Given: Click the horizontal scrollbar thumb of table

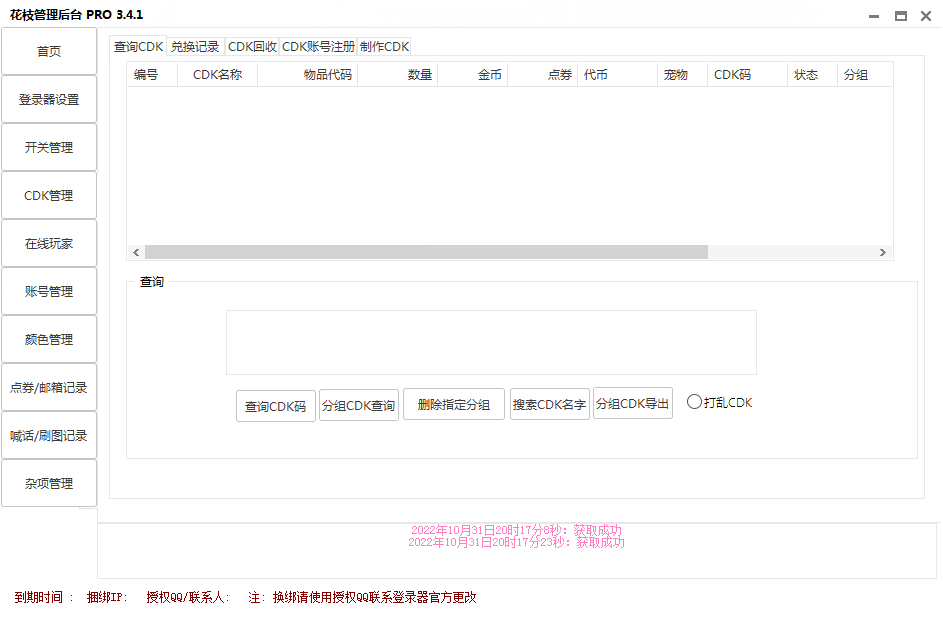Looking at the screenshot, I should (x=426, y=252).
